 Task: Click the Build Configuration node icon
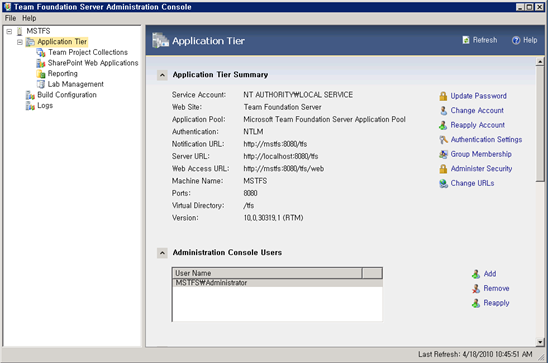(30, 95)
